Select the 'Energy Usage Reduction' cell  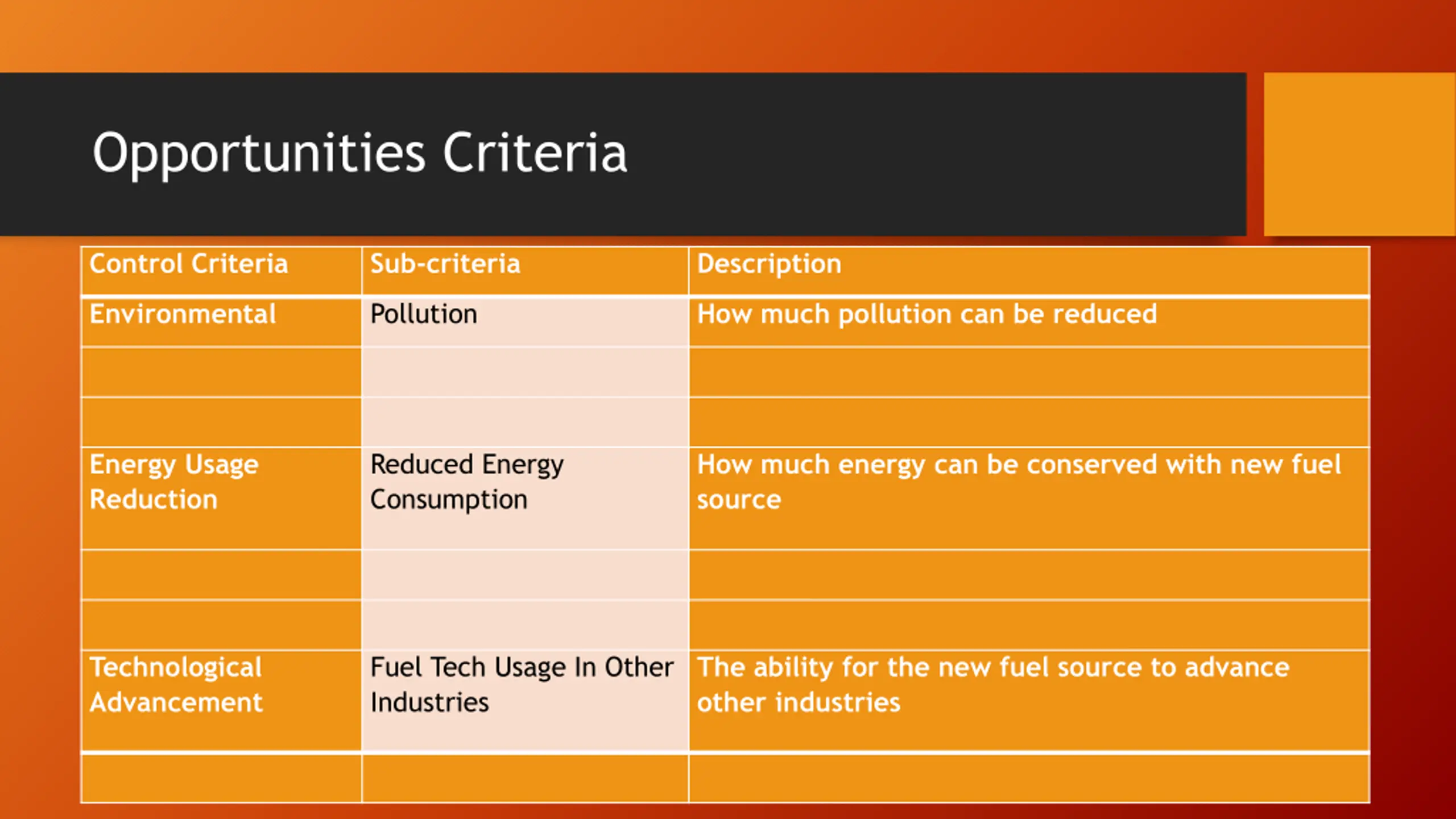[221, 499]
